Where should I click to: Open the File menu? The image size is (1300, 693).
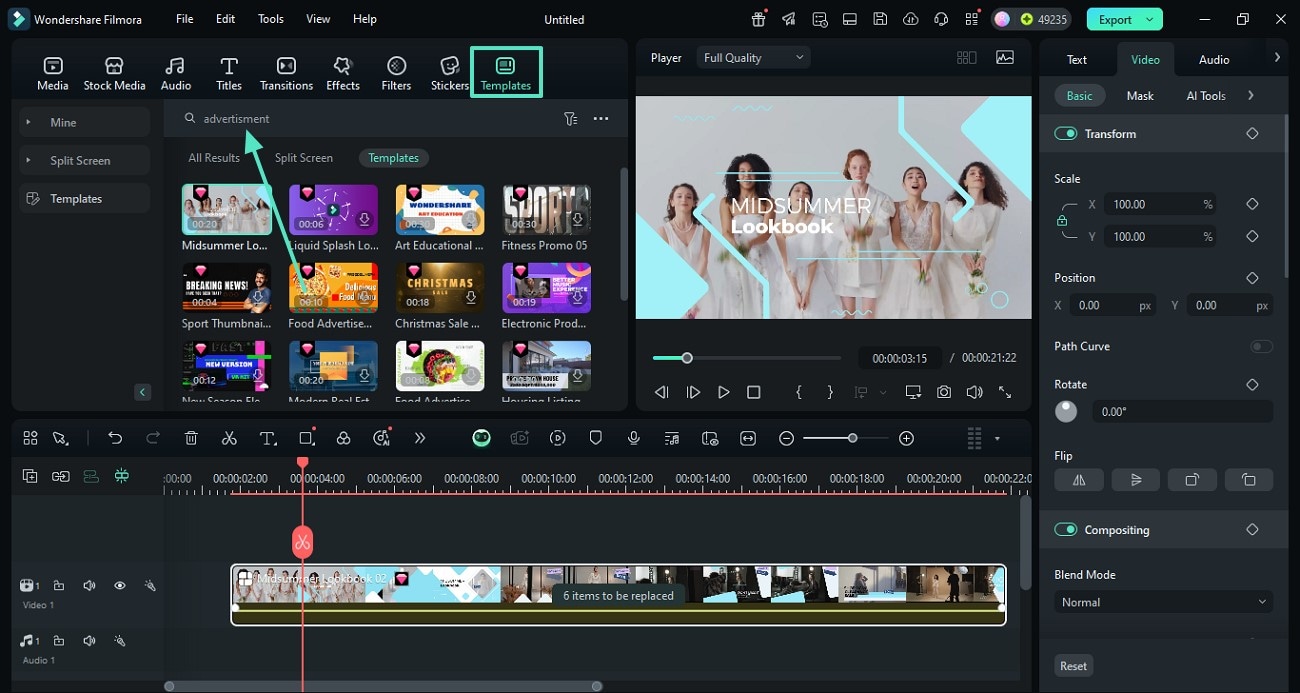pos(184,19)
